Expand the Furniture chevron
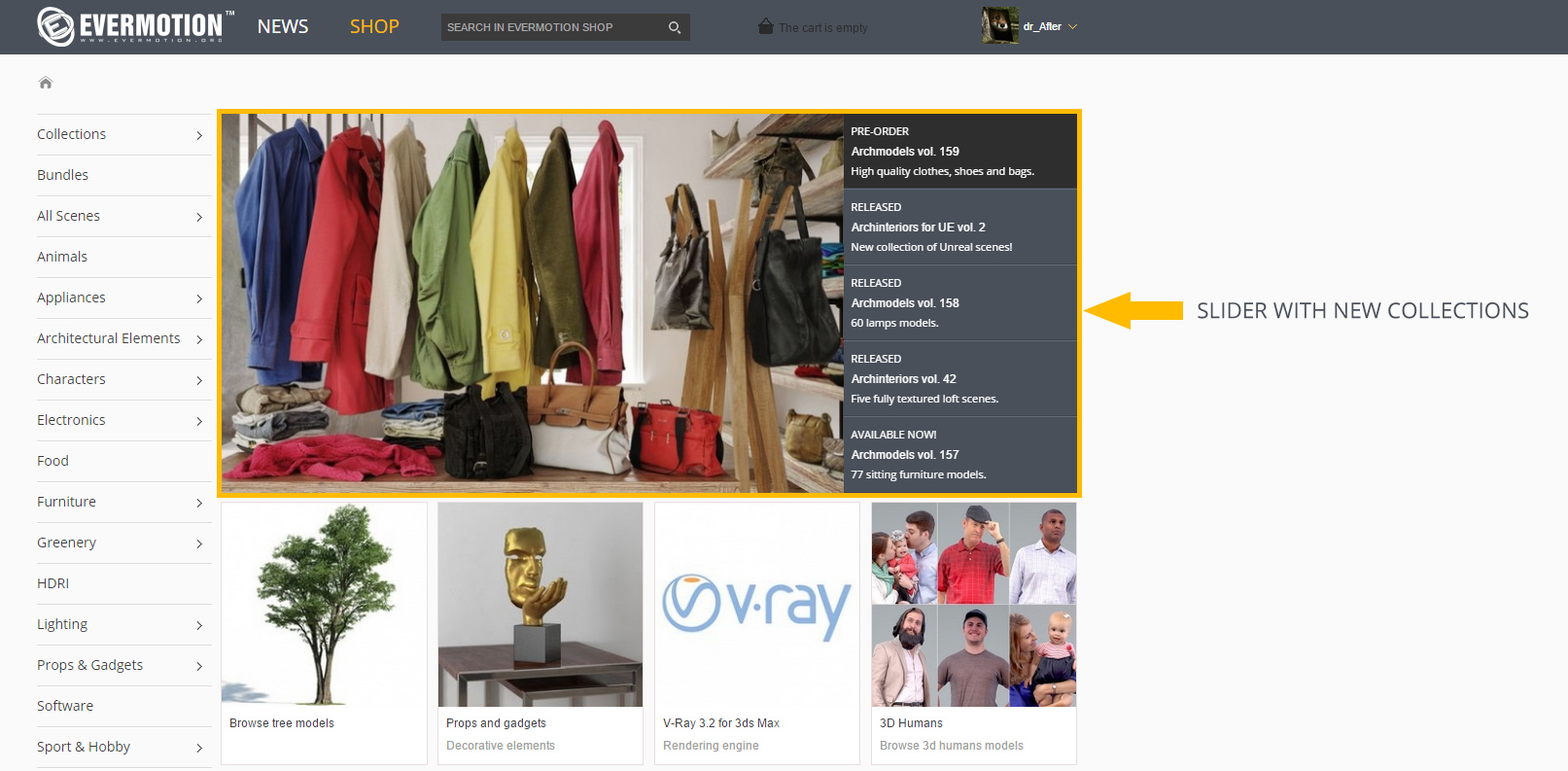 [x=199, y=503]
